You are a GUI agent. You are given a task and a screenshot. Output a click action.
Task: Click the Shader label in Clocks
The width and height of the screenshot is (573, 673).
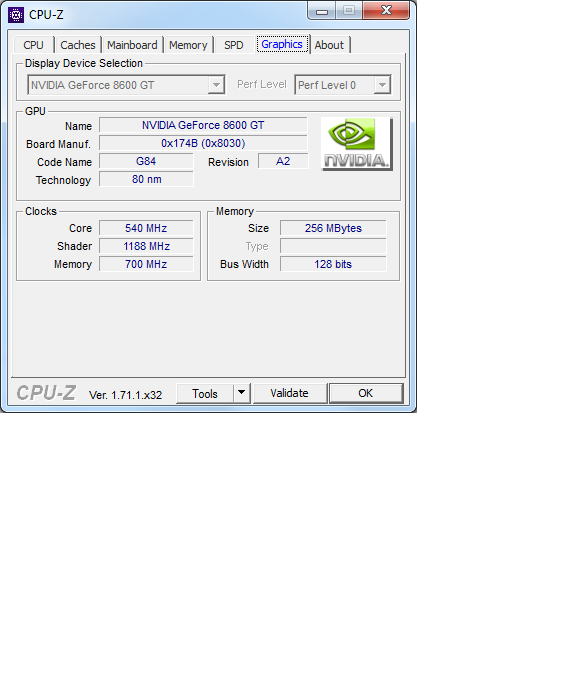pos(74,246)
